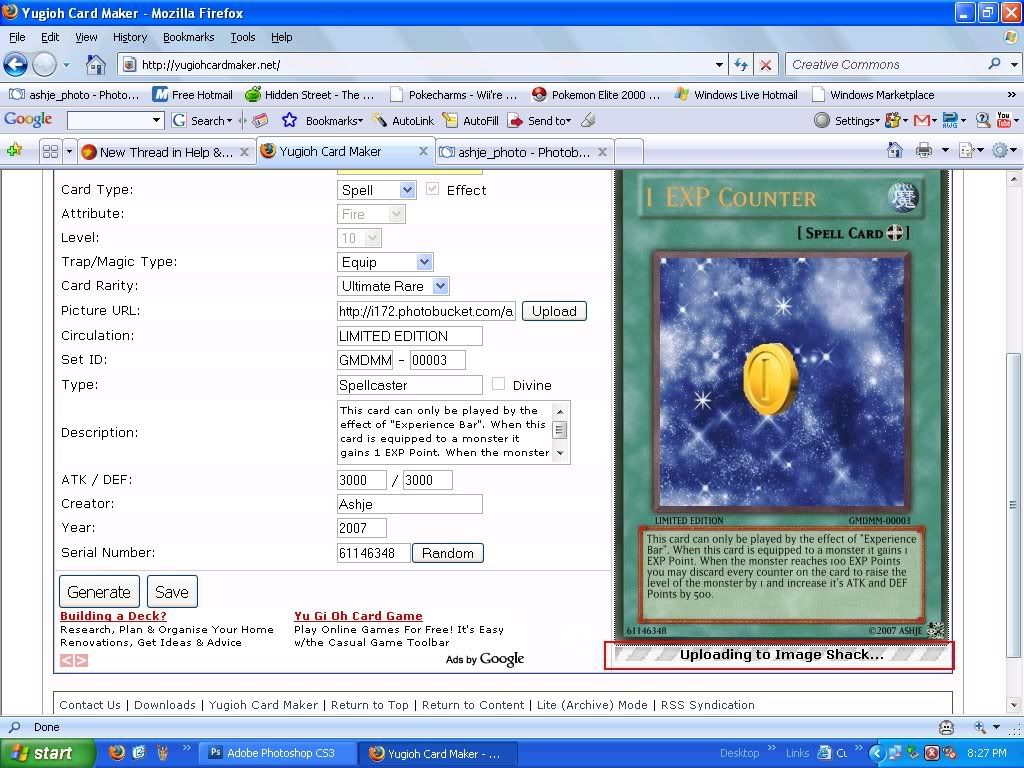Expand the Trap/Magic Type dropdown

[x=385, y=262]
